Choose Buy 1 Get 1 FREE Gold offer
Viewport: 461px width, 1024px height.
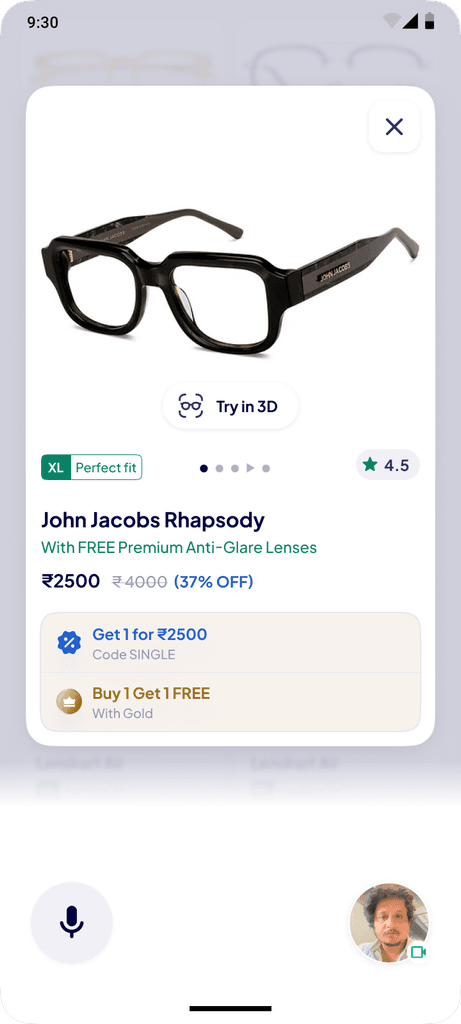point(230,702)
